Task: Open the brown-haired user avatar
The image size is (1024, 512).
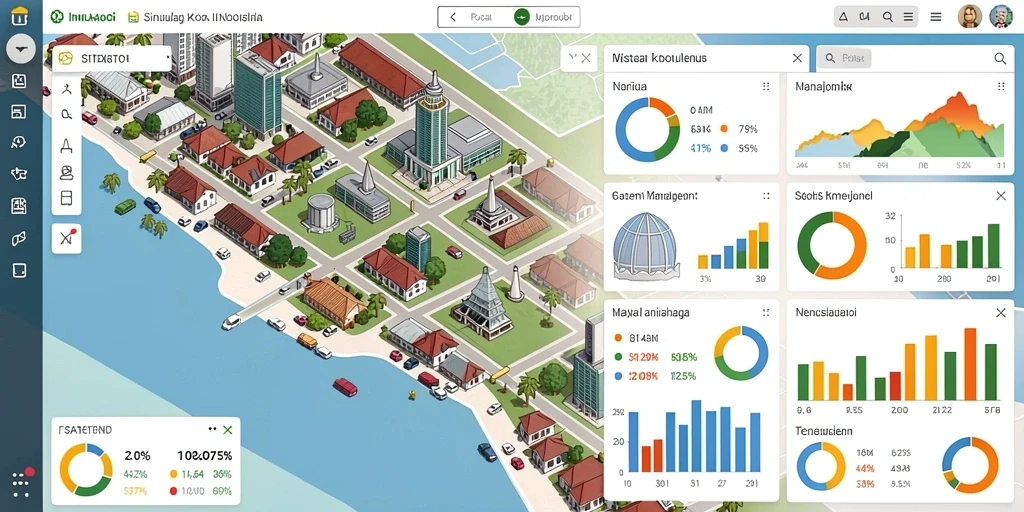Action: [x=970, y=16]
